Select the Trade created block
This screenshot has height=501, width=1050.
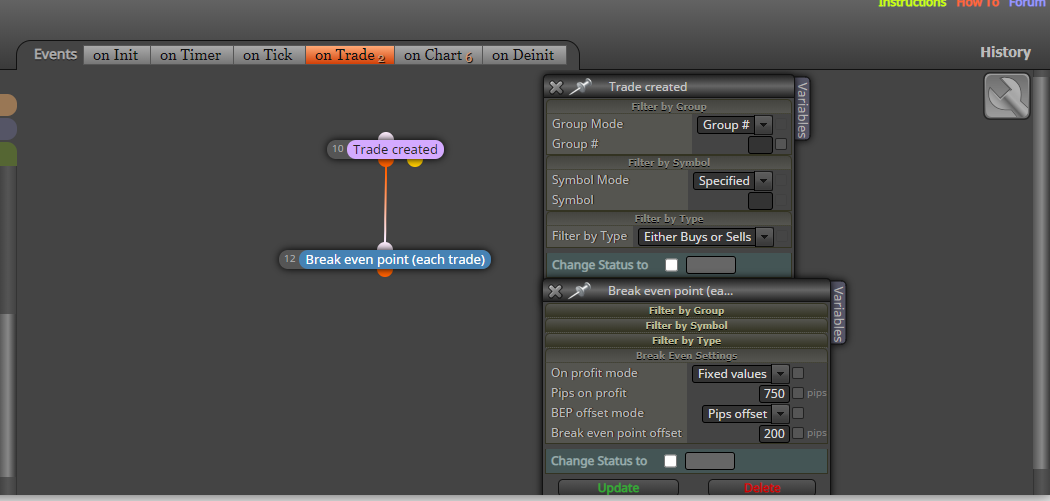coord(395,149)
